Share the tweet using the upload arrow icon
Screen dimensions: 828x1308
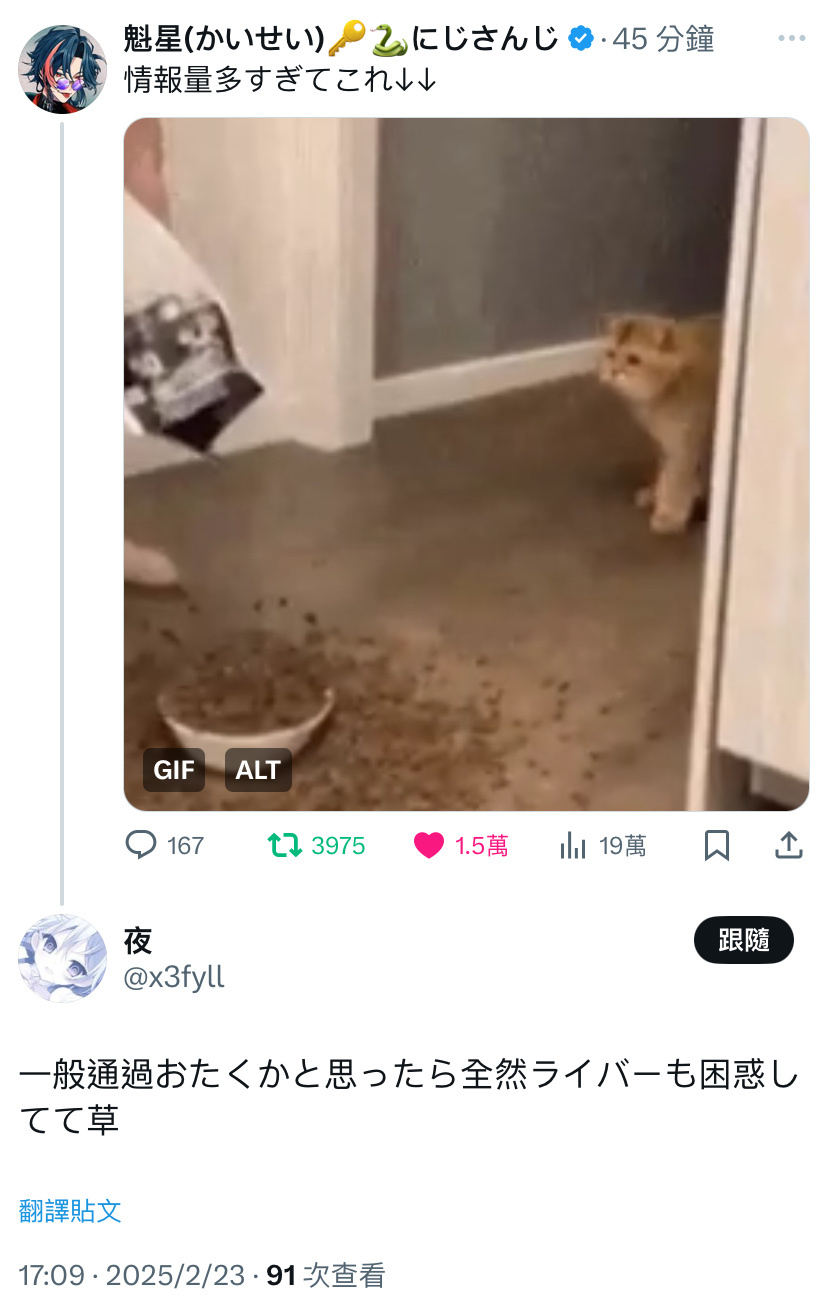(x=789, y=846)
